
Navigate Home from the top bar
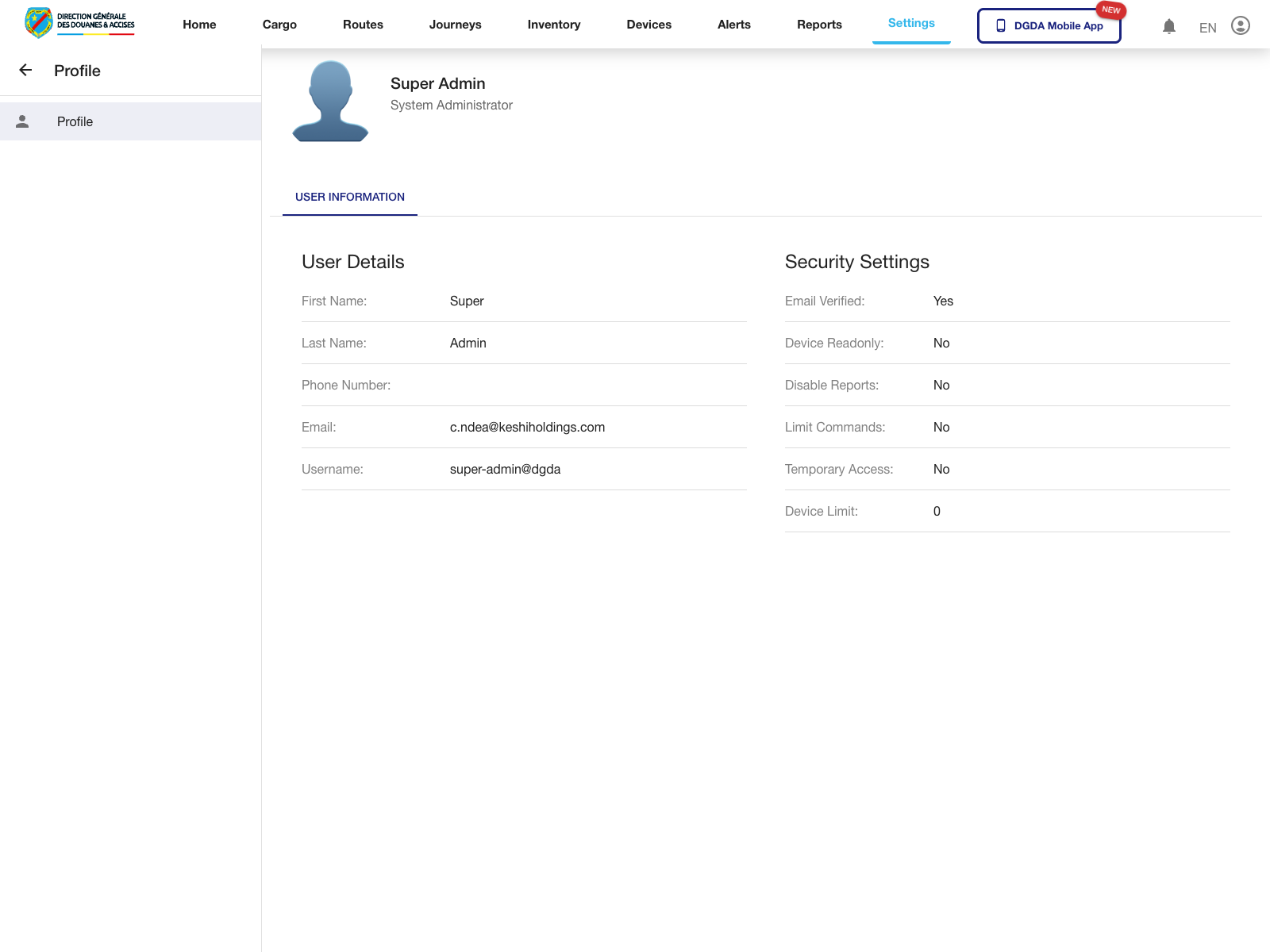click(198, 25)
